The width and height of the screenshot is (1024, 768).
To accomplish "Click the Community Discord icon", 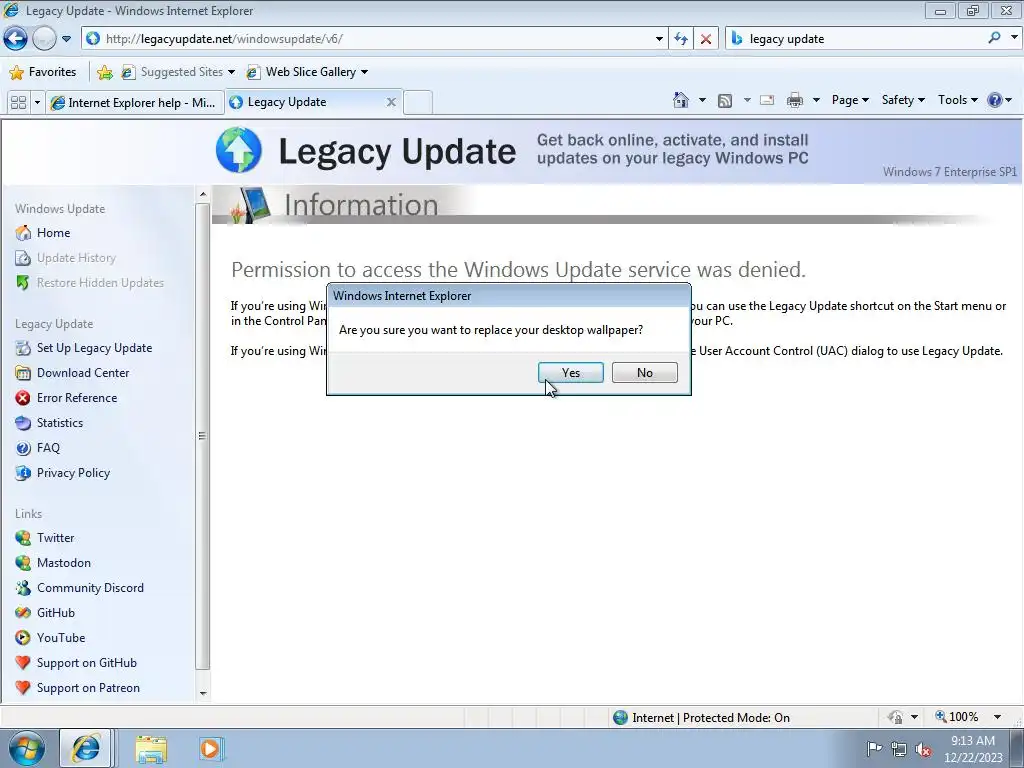I will click(23, 588).
